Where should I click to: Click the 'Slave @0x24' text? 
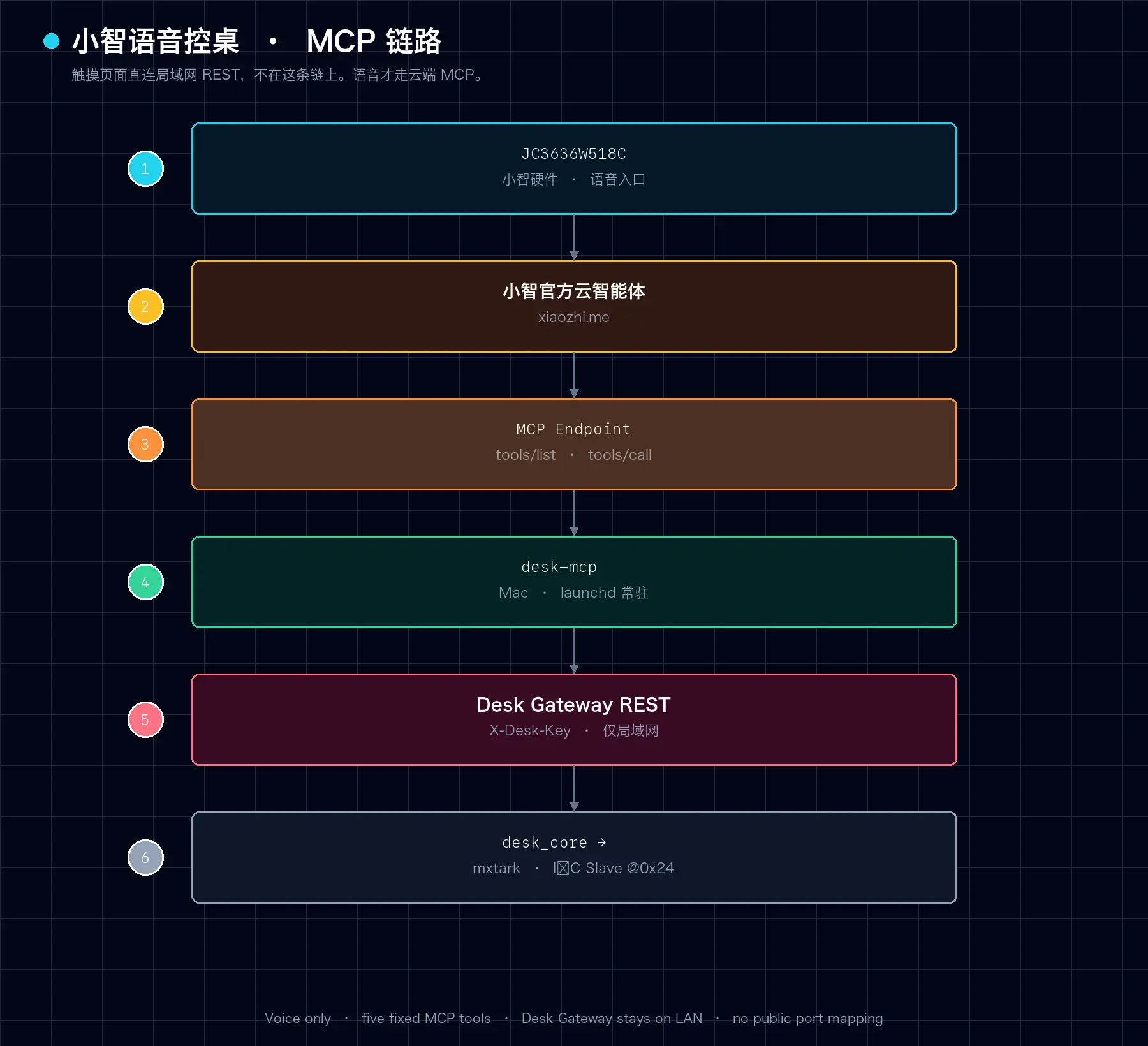click(x=629, y=869)
